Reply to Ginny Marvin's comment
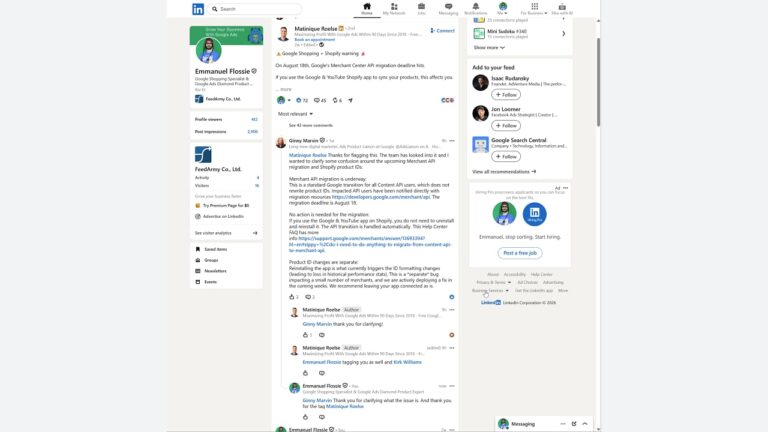Image resolution: width=768 pixels, height=432 pixels. [x=308, y=297]
